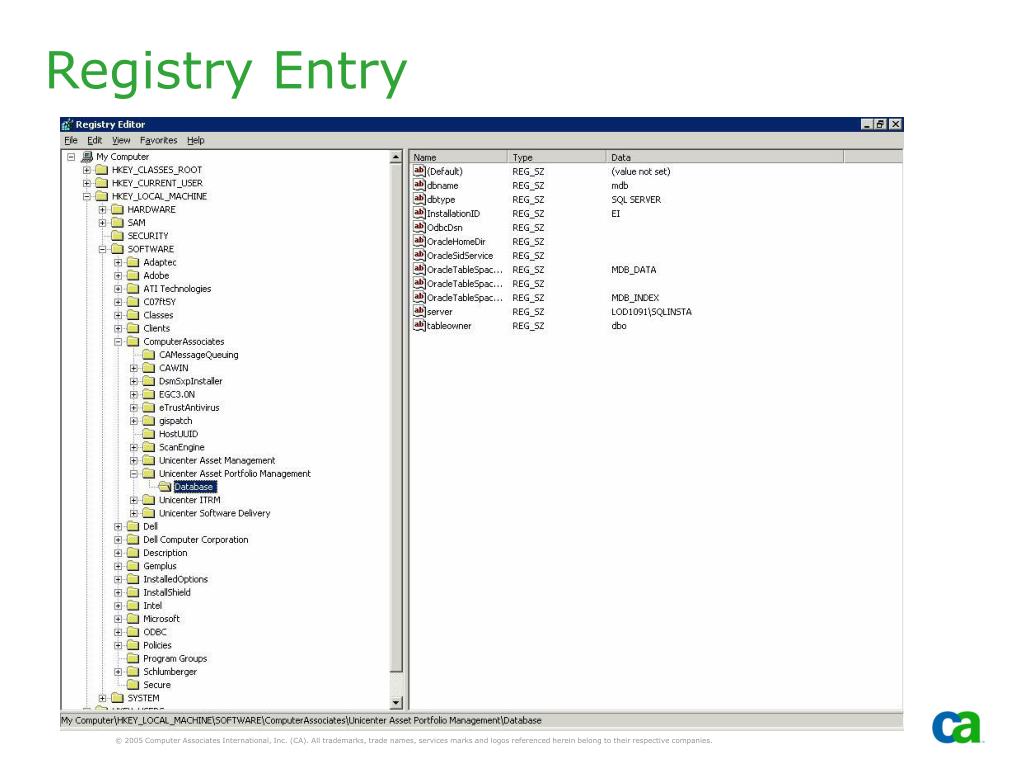1024x768 pixels.
Task: Select the Unicenter ITRM key
Action: point(189,500)
